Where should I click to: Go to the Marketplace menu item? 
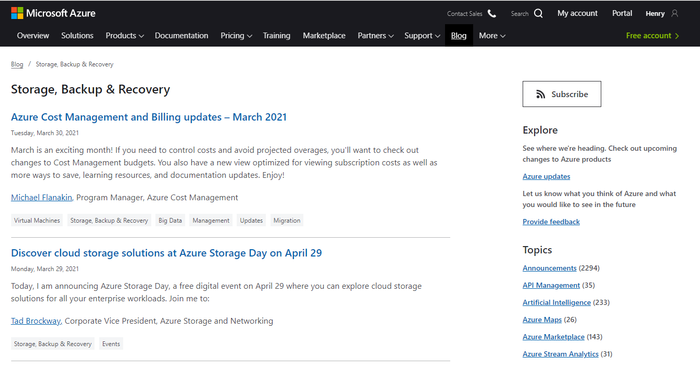324,36
